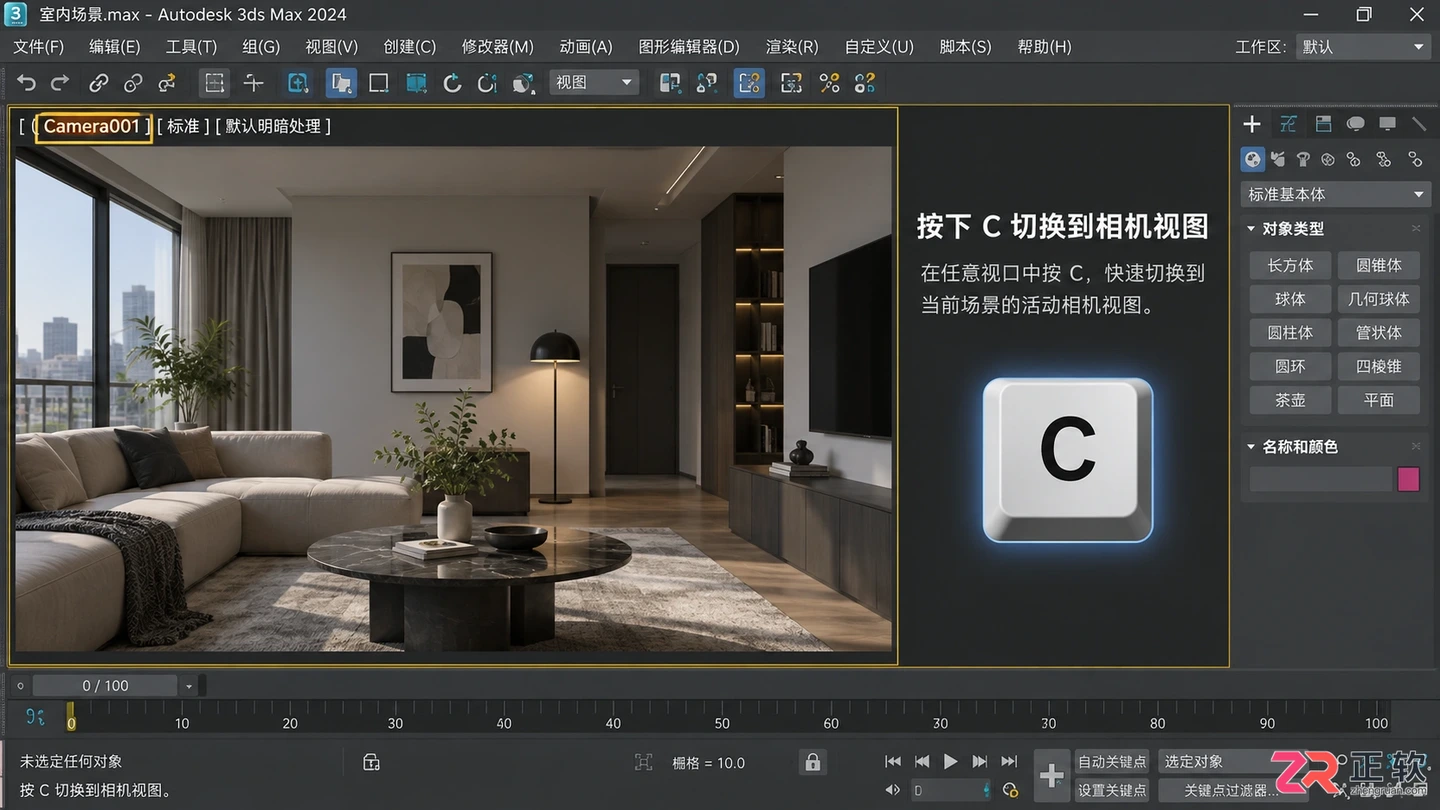Image resolution: width=1440 pixels, height=810 pixels.
Task: Open the 图形编辑器(D) menu
Action: 689,47
